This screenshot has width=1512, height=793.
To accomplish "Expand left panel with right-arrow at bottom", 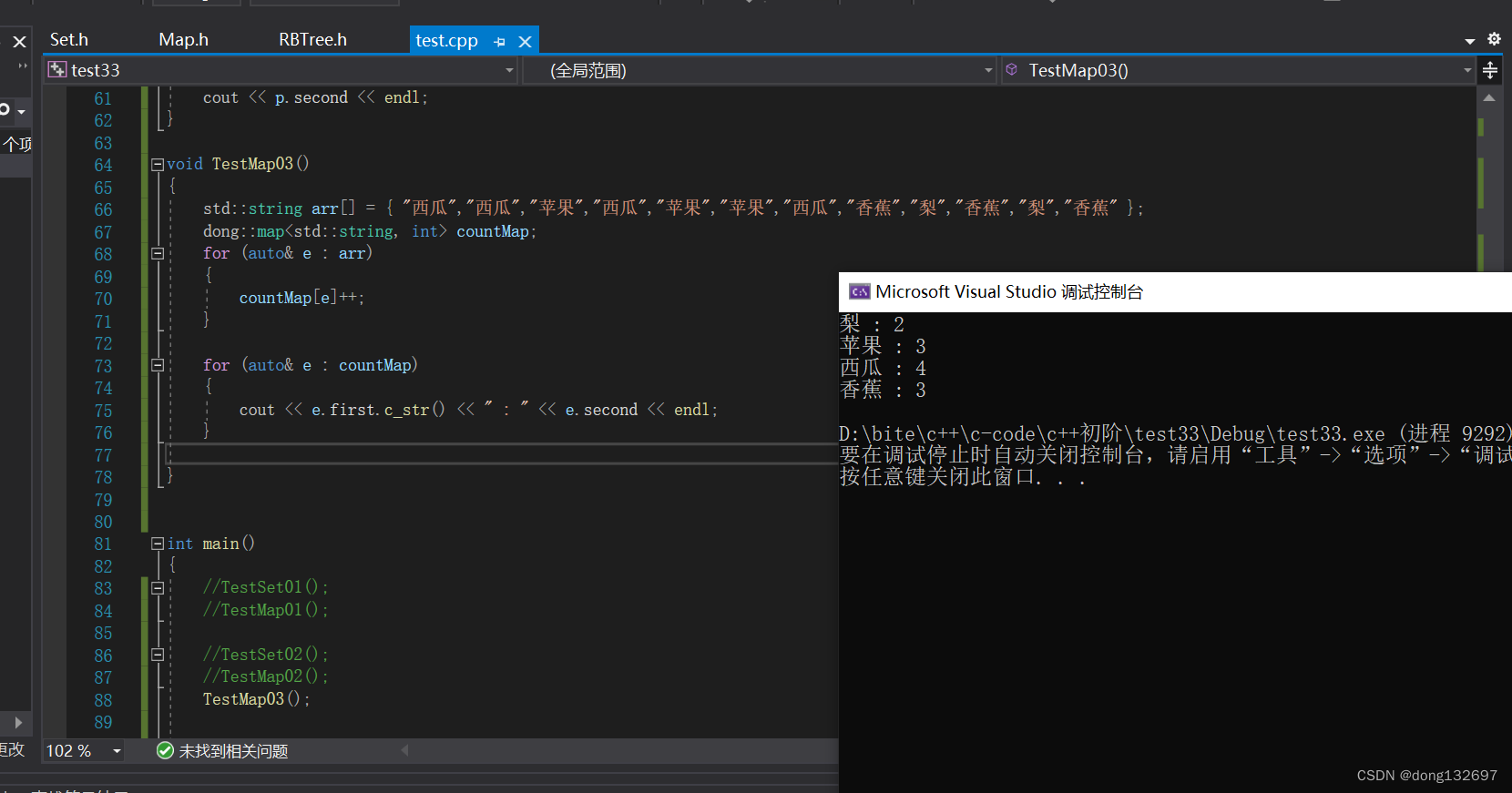I will click(18, 723).
